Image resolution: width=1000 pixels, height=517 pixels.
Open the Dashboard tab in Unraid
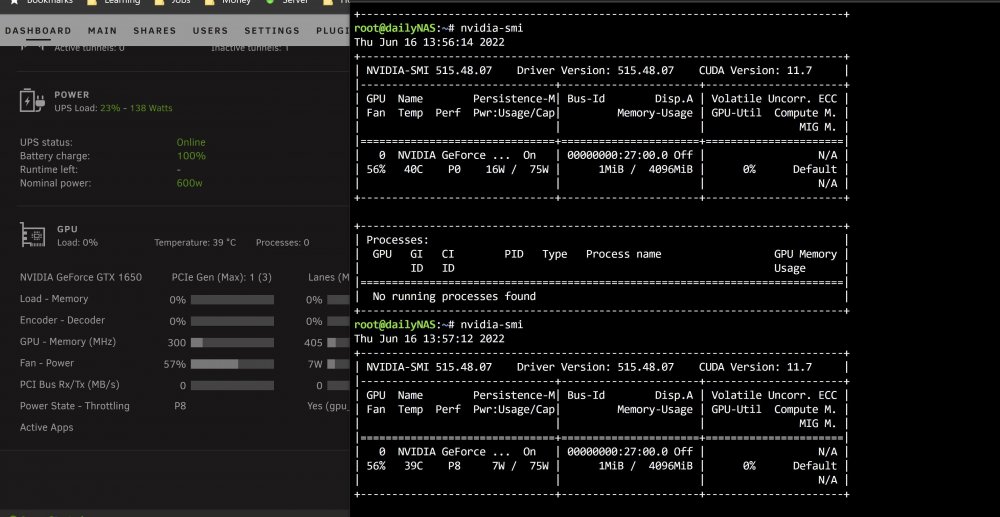coord(38,31)
